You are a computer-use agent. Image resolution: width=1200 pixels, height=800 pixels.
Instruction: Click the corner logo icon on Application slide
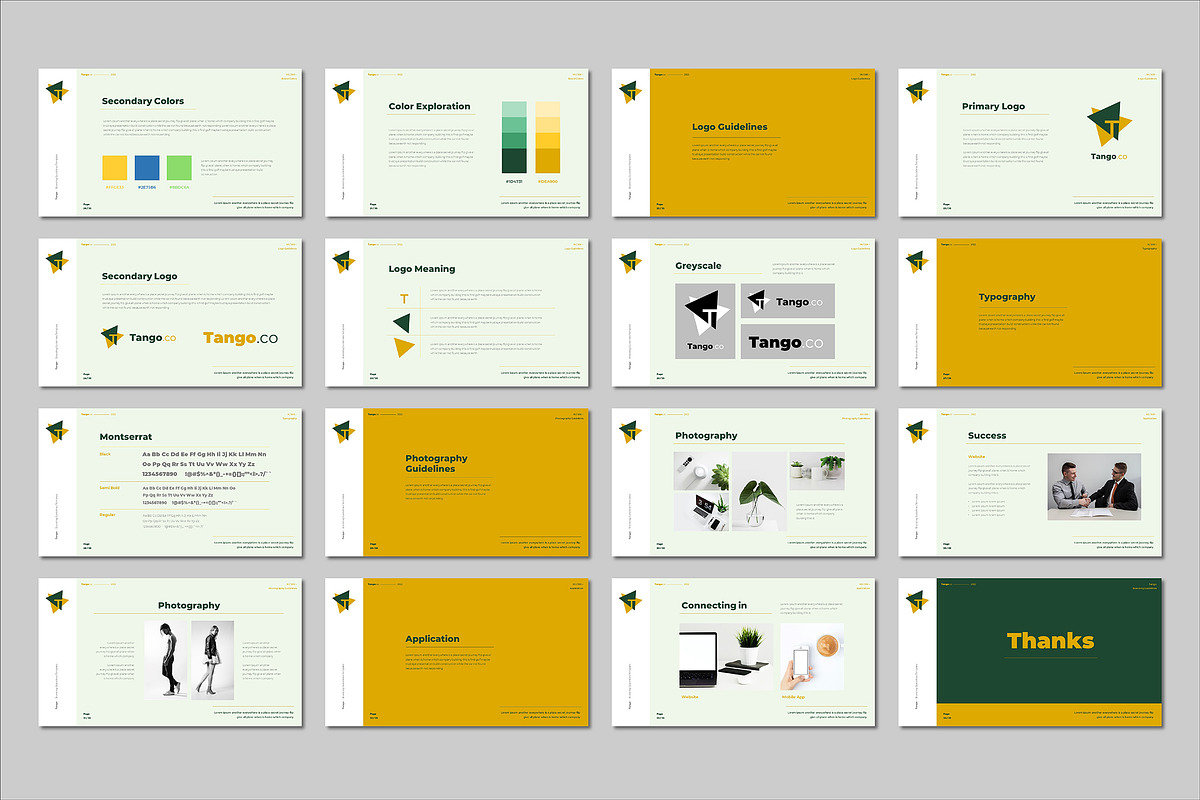[x=344, y=602]
